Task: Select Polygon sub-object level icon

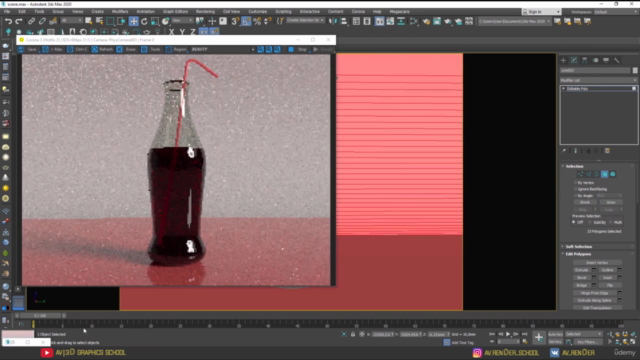Action: 605,174
